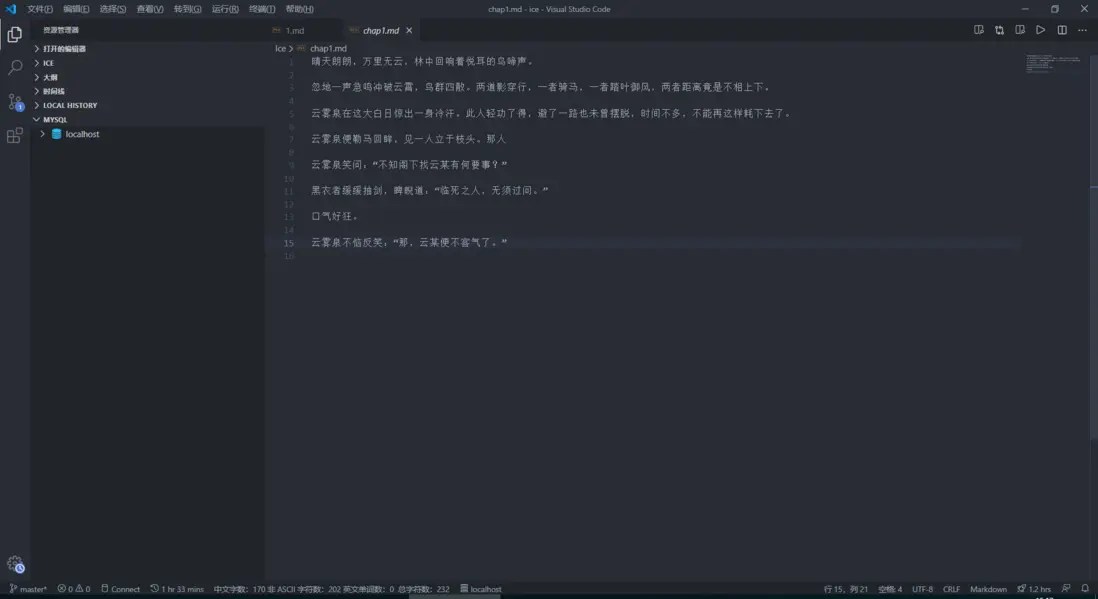Viewport: 1098px width, 599px height.
Task: Click the VS Code logo in title bar
Action: tap(11, 9)
